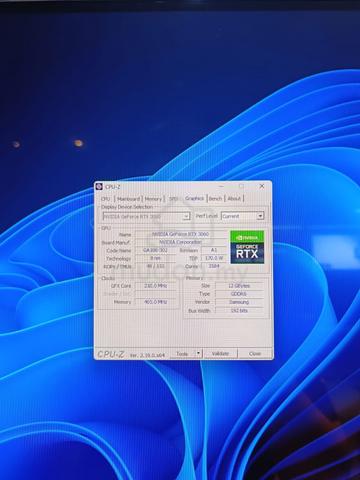This screenshot has width=360, height=480.
Task: Click the Technology value 8 nm
Action: (155, 258)
